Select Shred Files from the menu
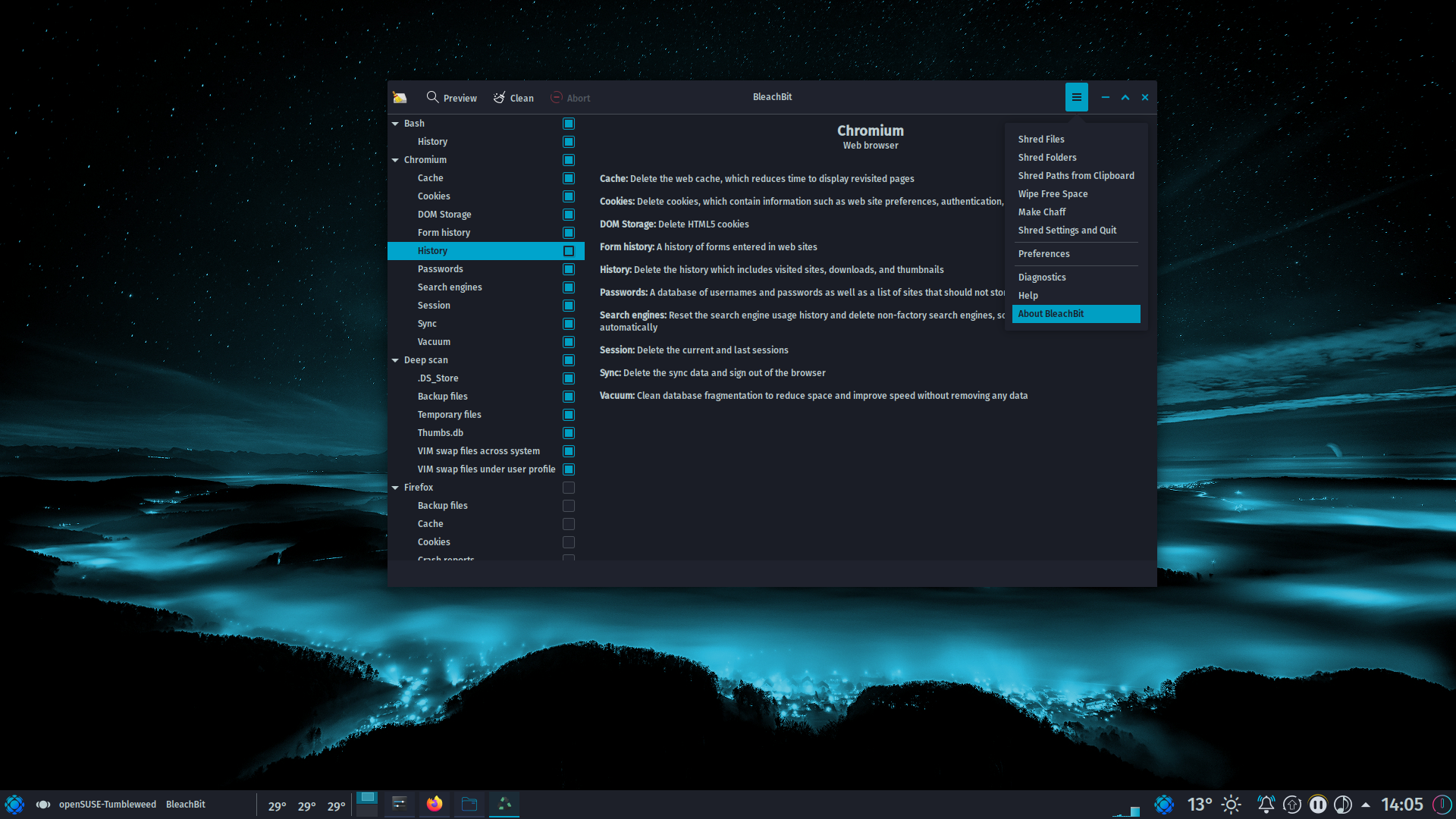1456x819 pixels. (1076, 140)
